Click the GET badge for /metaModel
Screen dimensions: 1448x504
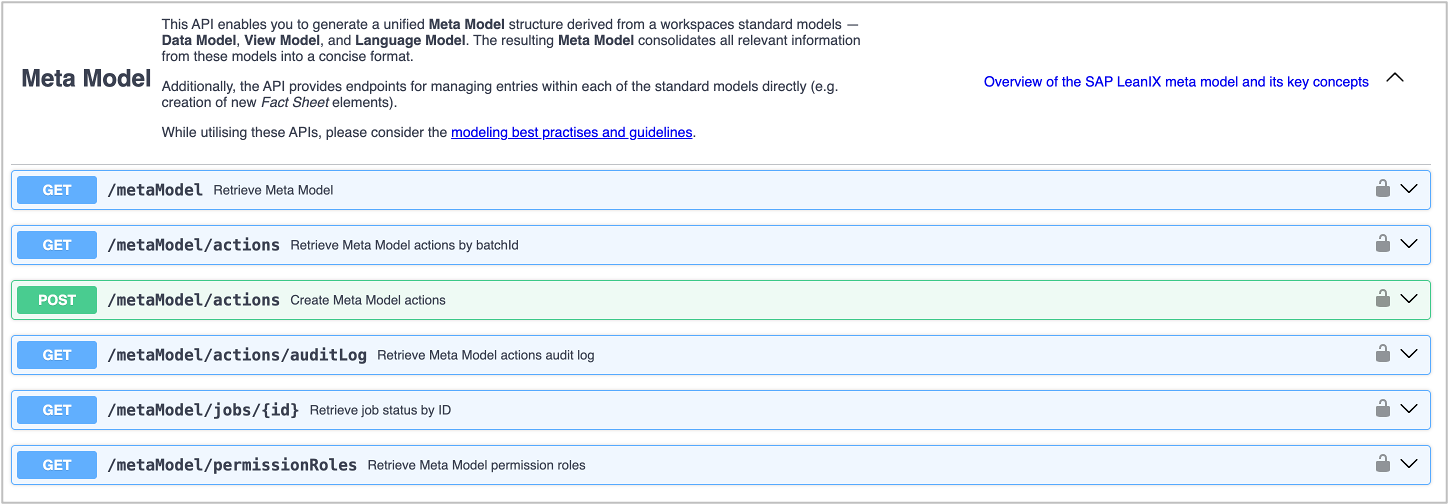(57, 190)
